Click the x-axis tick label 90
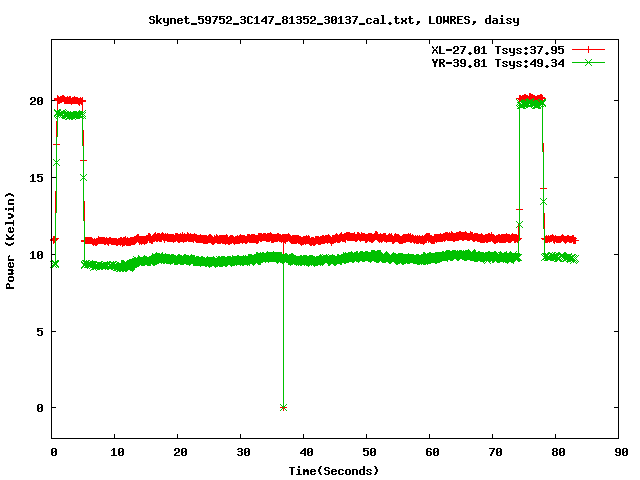This screenshot has width=640, height=480. (x=621, y=452)
